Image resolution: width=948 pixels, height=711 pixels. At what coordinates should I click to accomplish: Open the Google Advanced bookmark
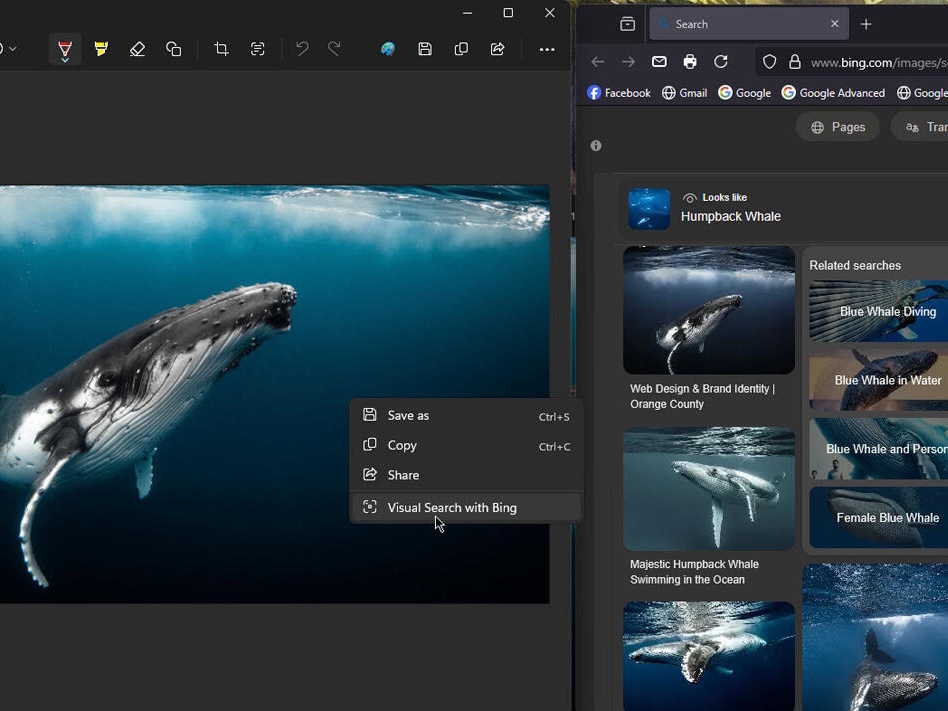point(833,93)
